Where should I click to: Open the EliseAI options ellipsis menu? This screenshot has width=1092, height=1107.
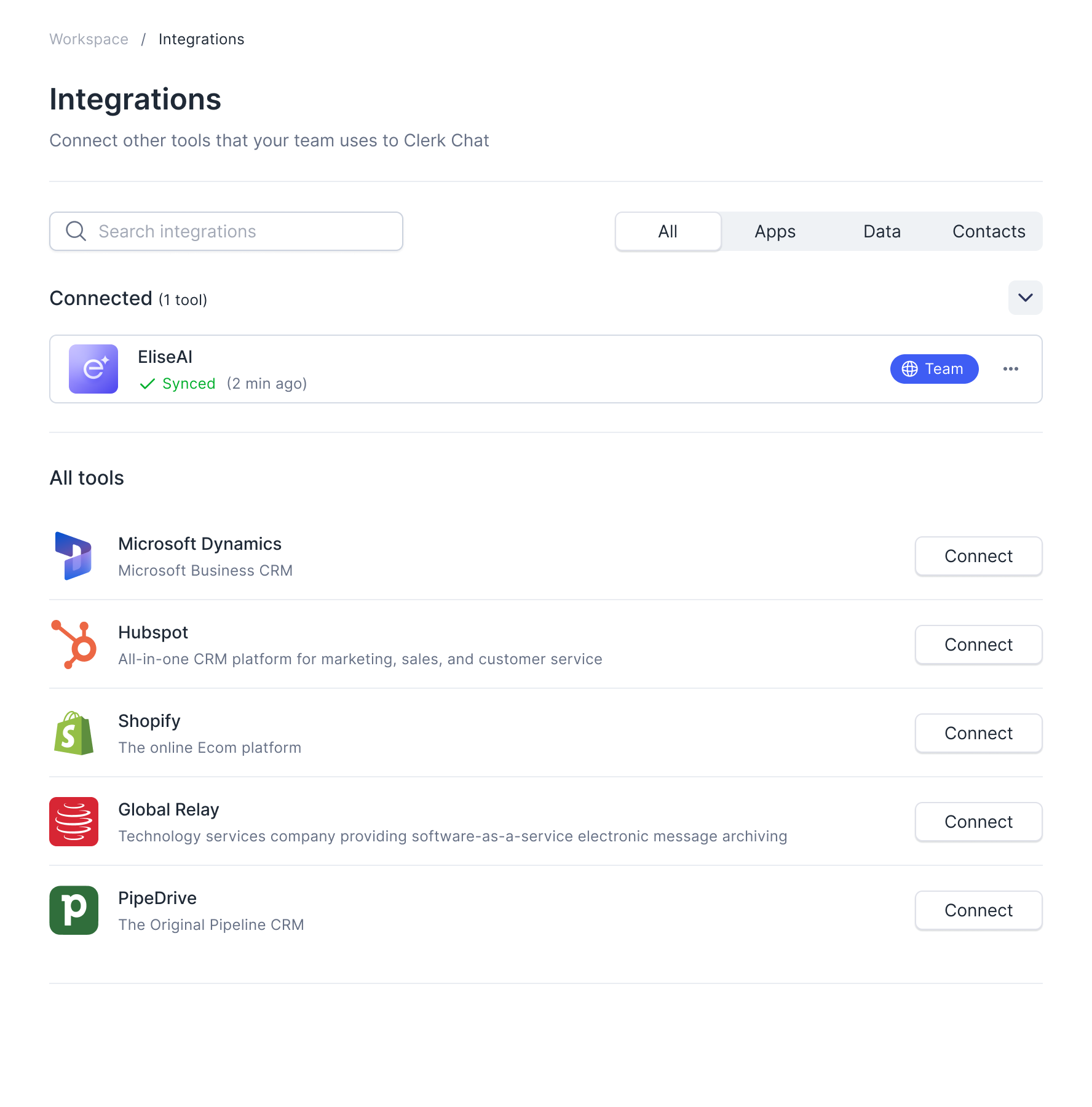[1011, 369]
